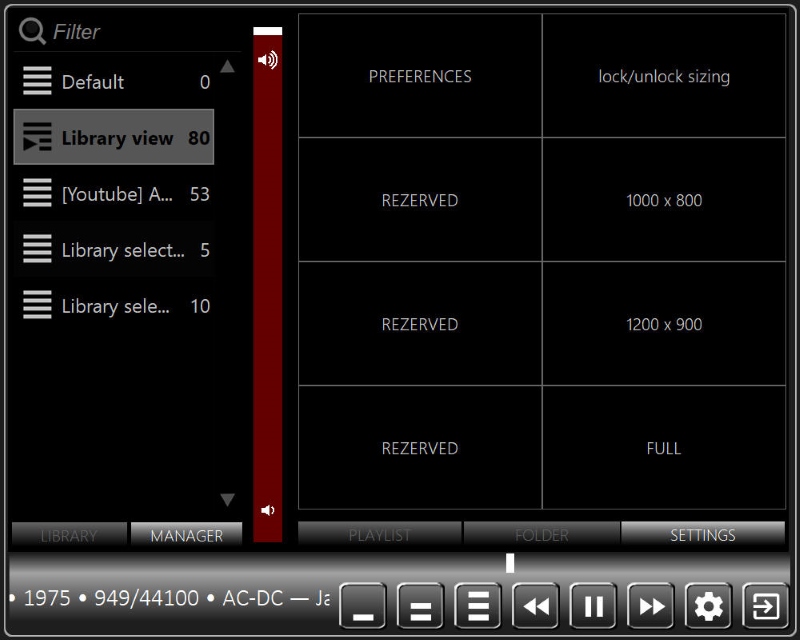Image resolution: width=800 pixels, height=640 pixels.
Task: Click the volume up speaker icon
Action: click(x=267, y=60)
